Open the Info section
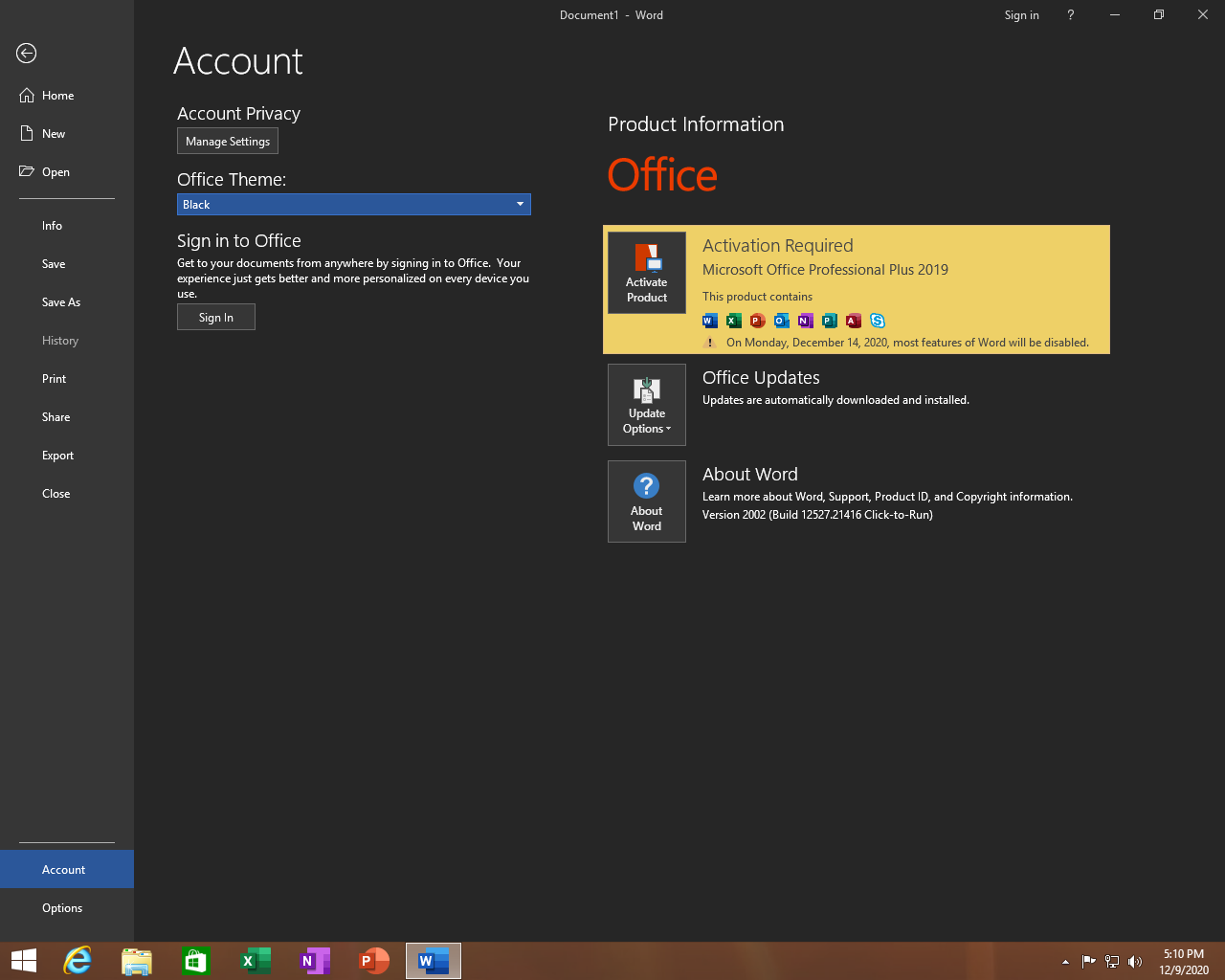The height and width of the screenshot is (980, 1225). (67, 226)
